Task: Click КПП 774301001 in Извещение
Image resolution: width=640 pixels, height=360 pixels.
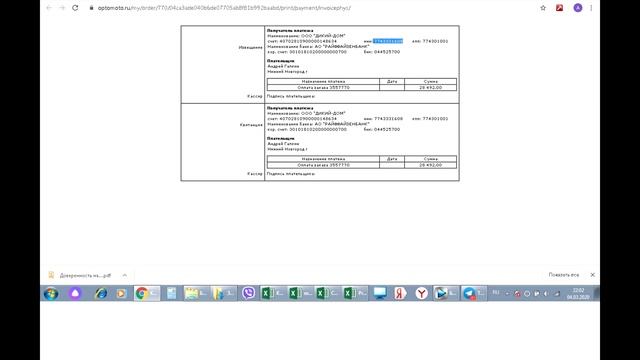Action: [430, 41]
